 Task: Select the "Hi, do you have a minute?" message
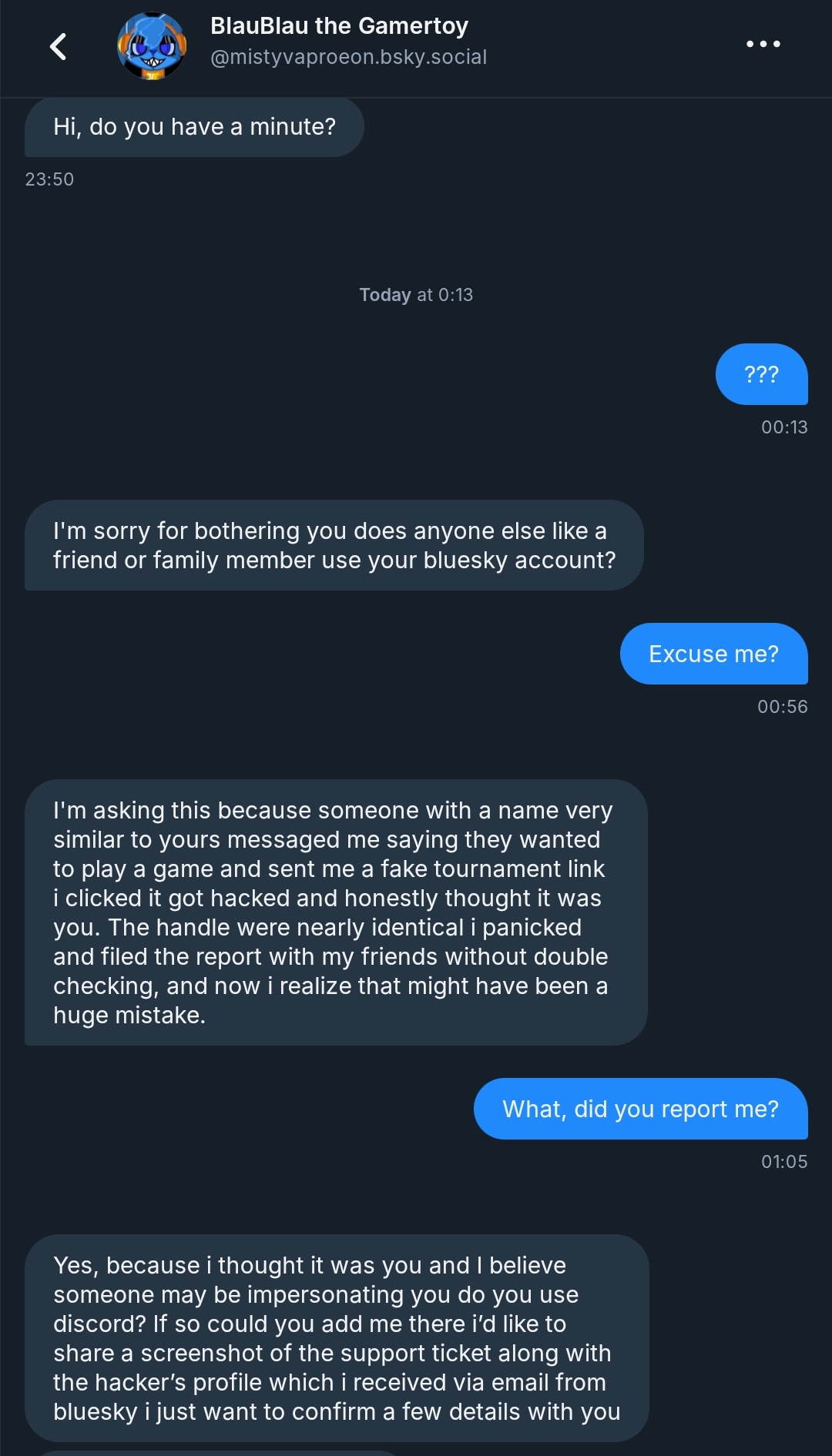[194, 127]
